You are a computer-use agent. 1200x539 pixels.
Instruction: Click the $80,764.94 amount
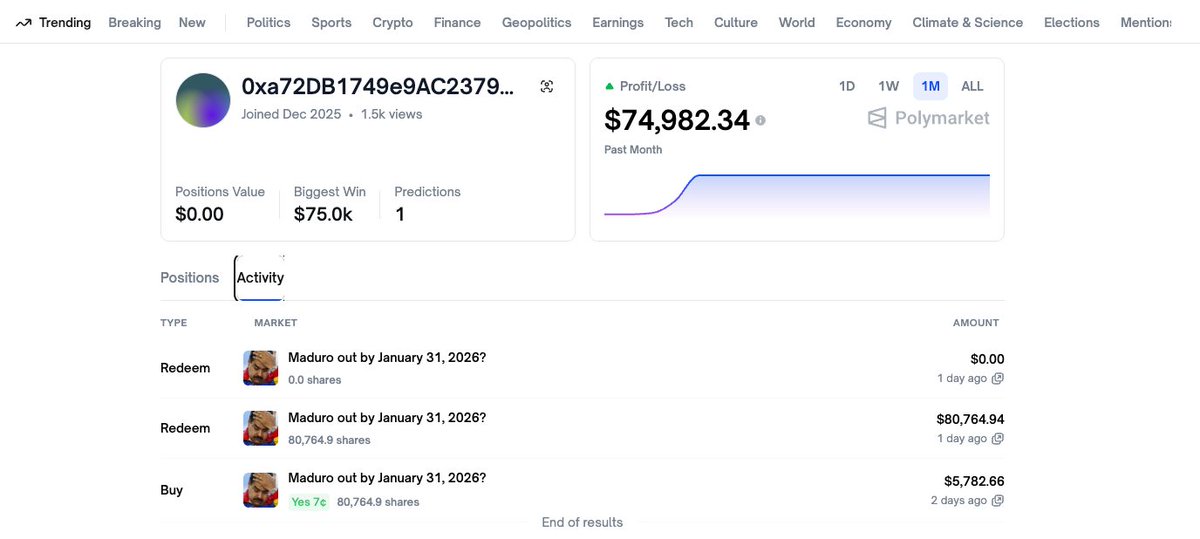[x=970, y=419]
